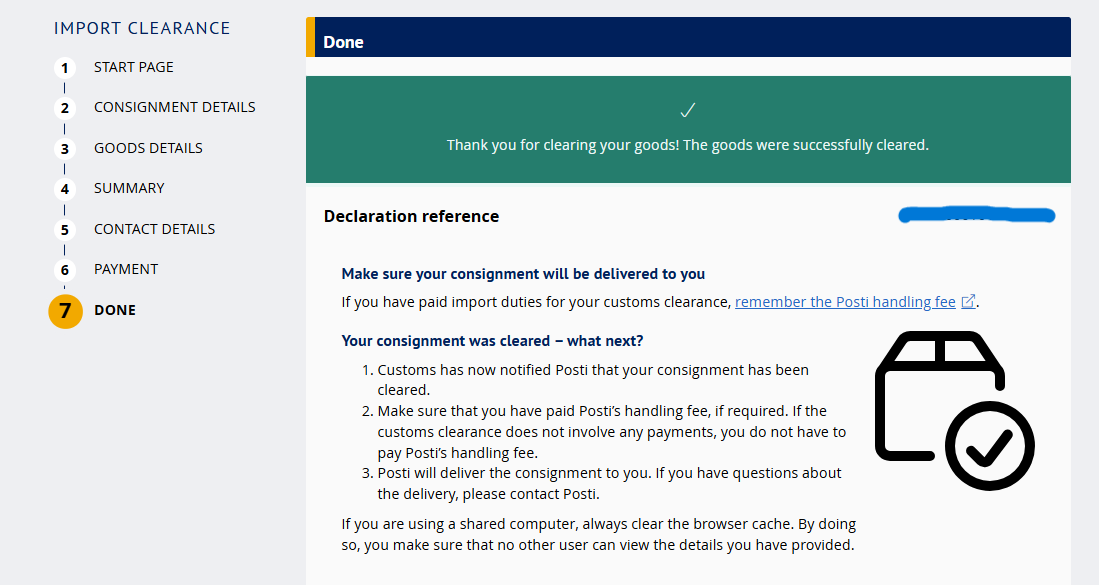Go to the Payment step
The height and width of the screenshot is (585, 1099).
[126, 269]
